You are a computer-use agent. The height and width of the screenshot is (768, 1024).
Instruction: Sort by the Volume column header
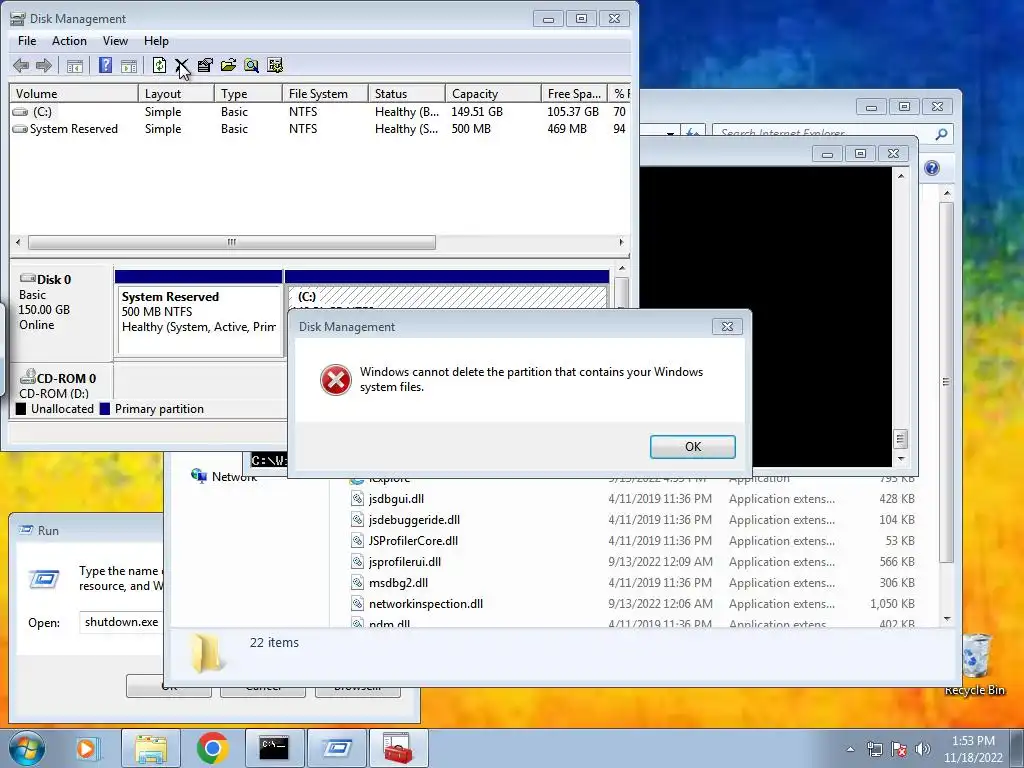[74, 93]
